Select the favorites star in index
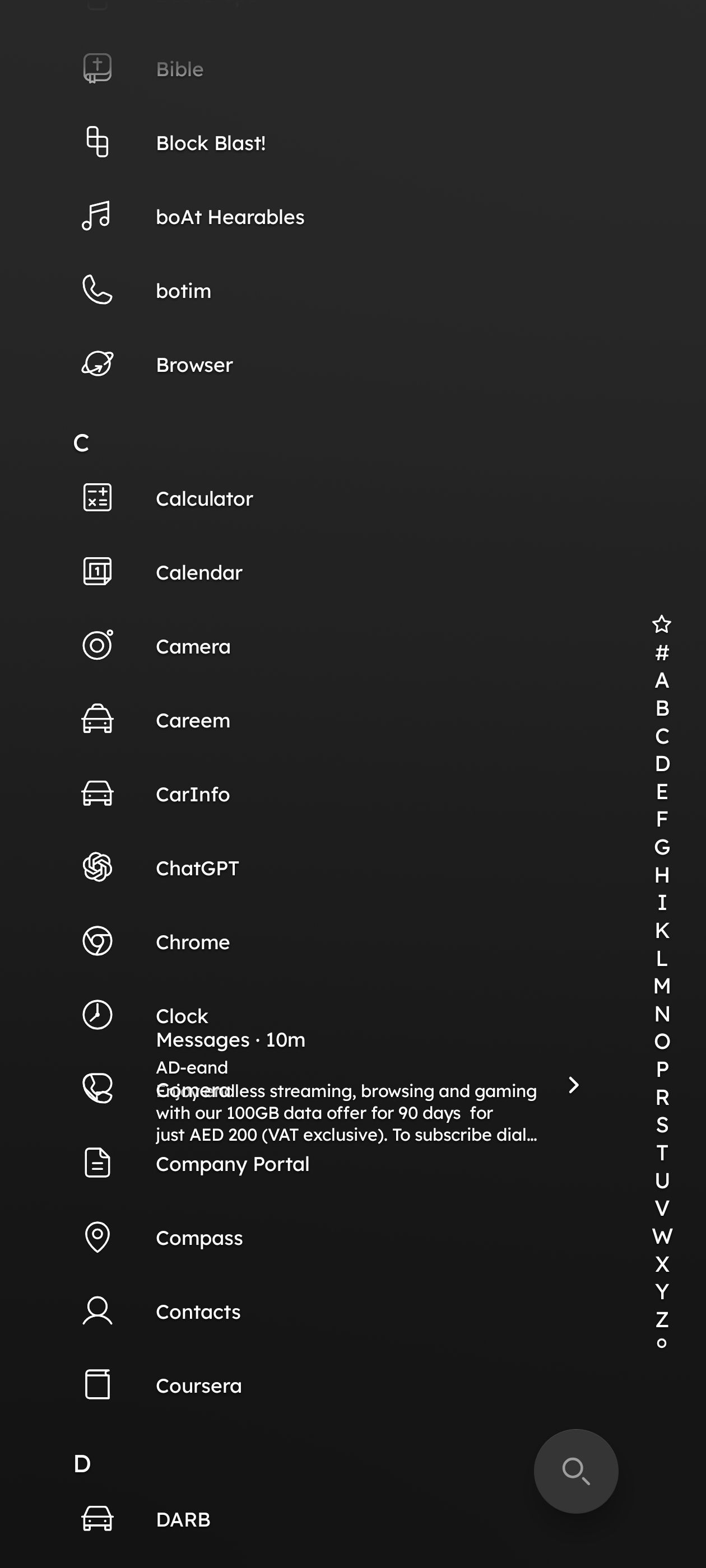The height and width of the screenshot is (1568, 706). pos(662,624)
